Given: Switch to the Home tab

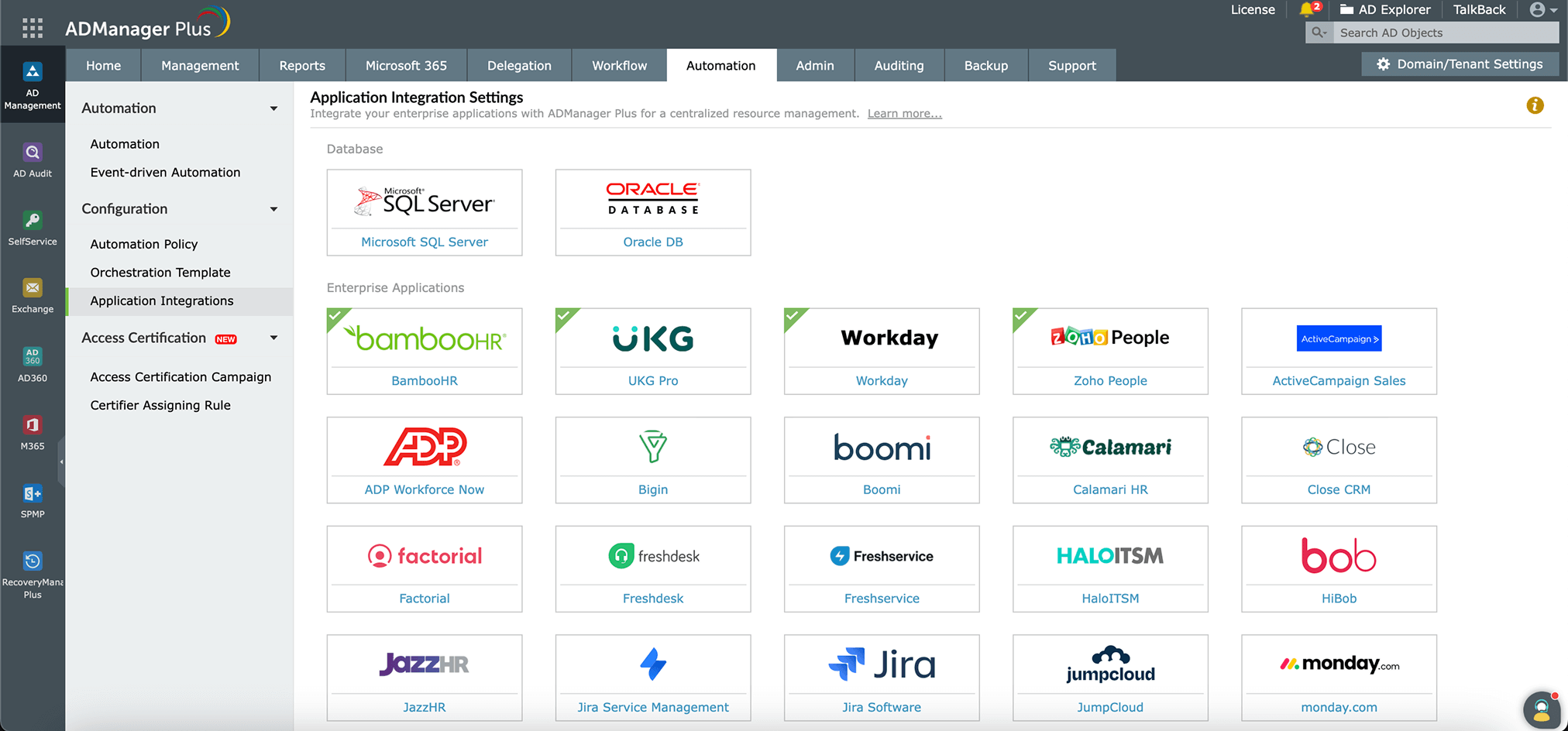Looking at the screenshot, I should [x=103, y=66].
